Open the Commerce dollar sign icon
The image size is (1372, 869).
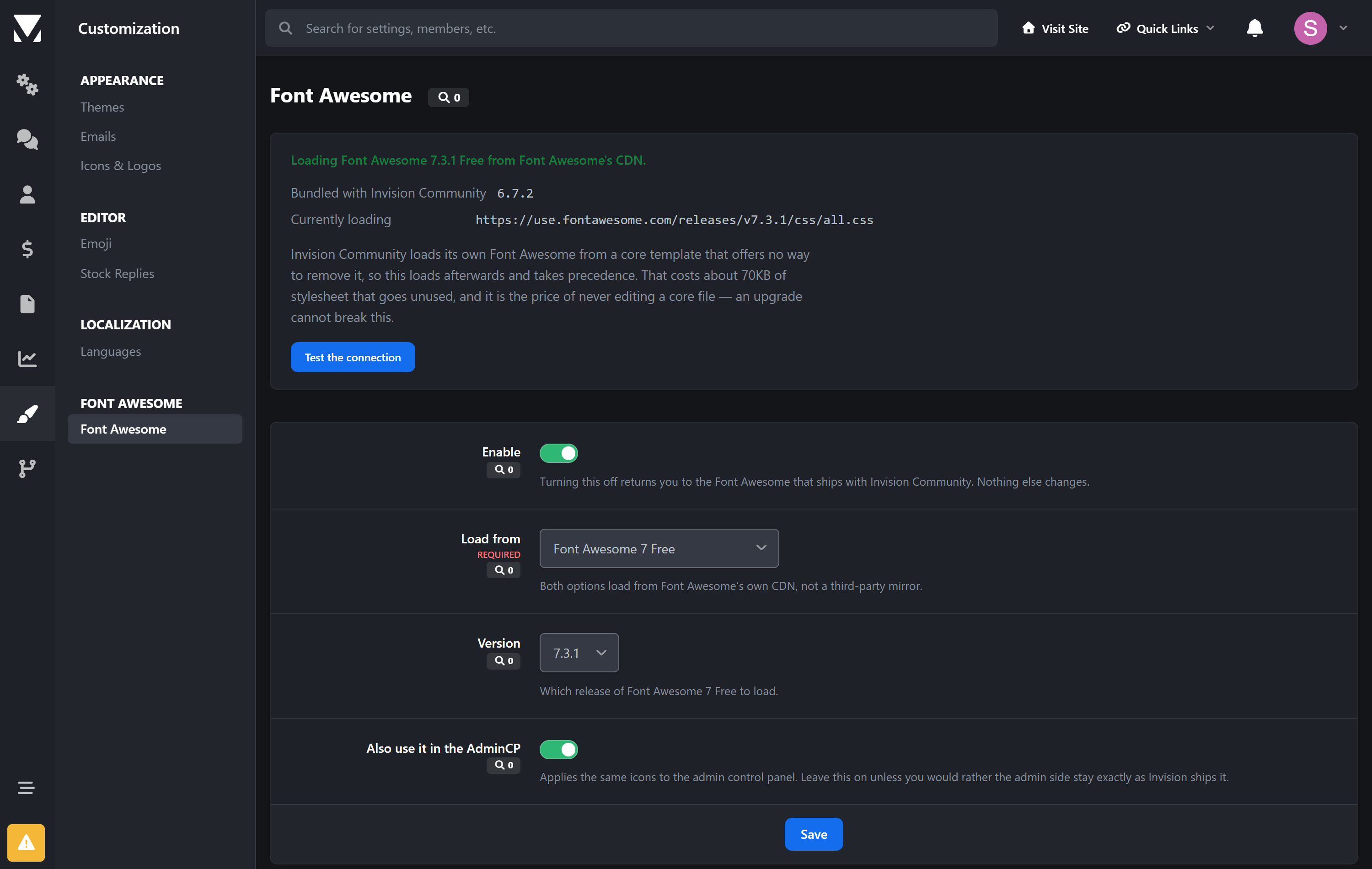pyautogui.click(x=27, y=249)
